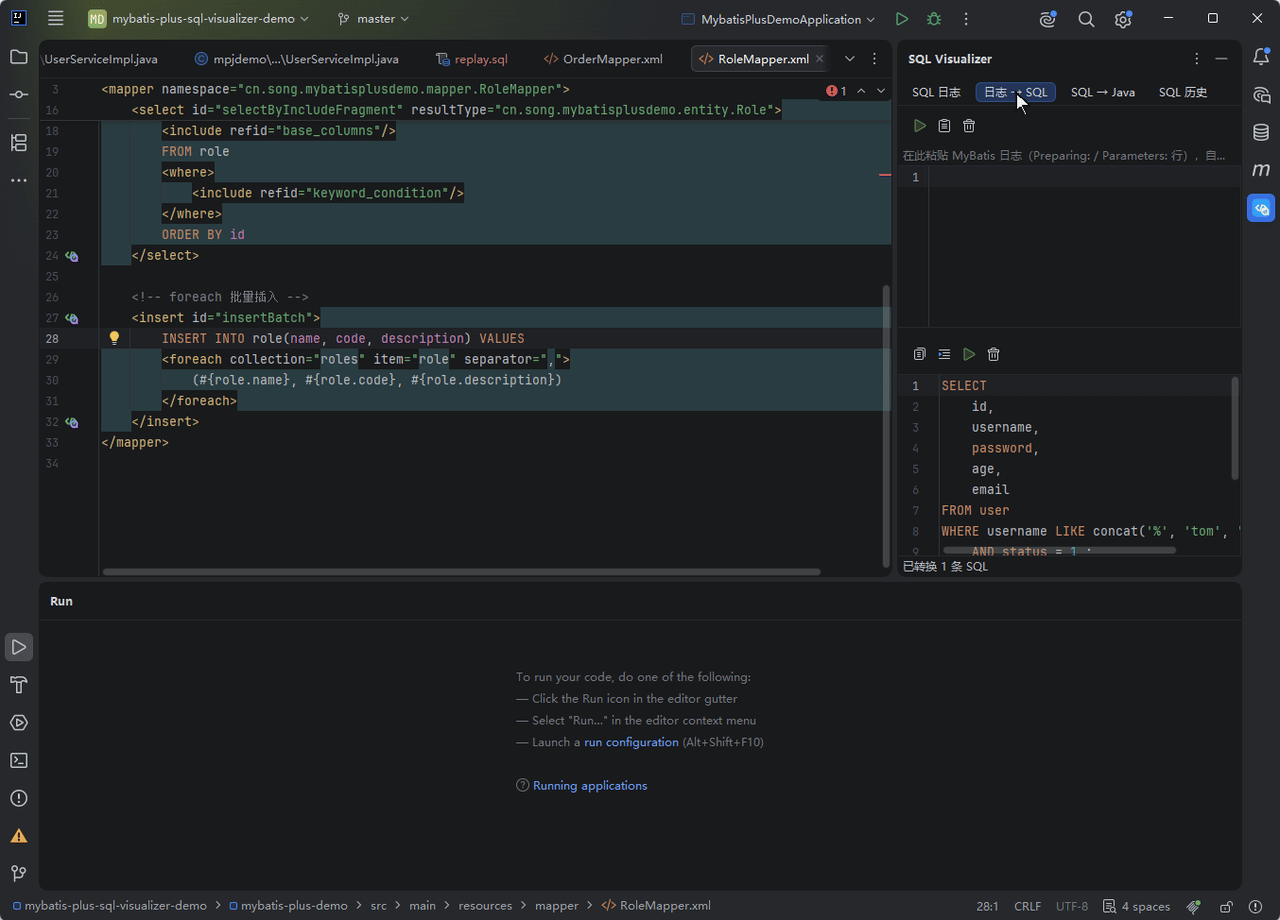Open the Notifications bell
This screenshot has width=1280, height=920.
coord(1261,57)
